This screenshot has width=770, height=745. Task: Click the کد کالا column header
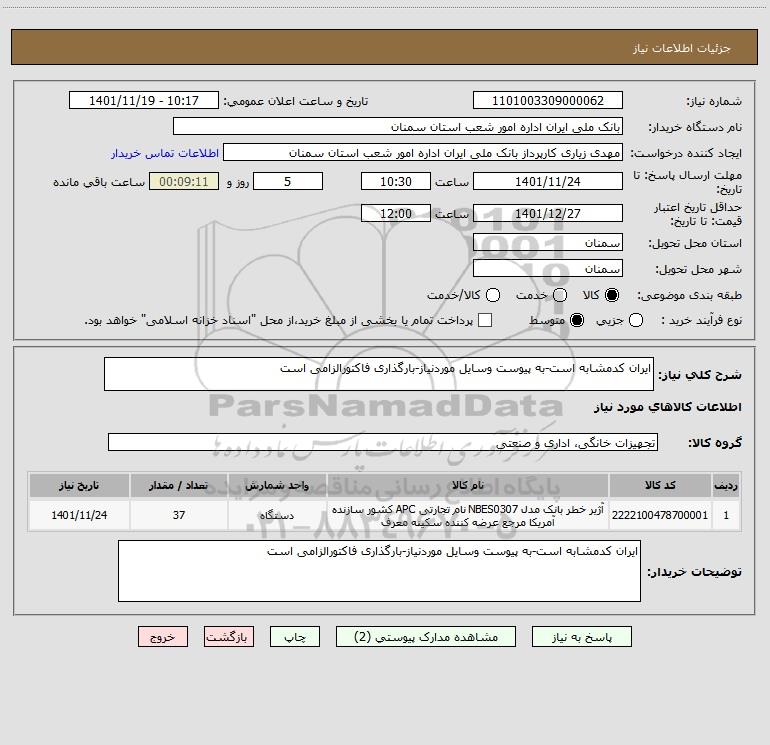click(660, 486)
